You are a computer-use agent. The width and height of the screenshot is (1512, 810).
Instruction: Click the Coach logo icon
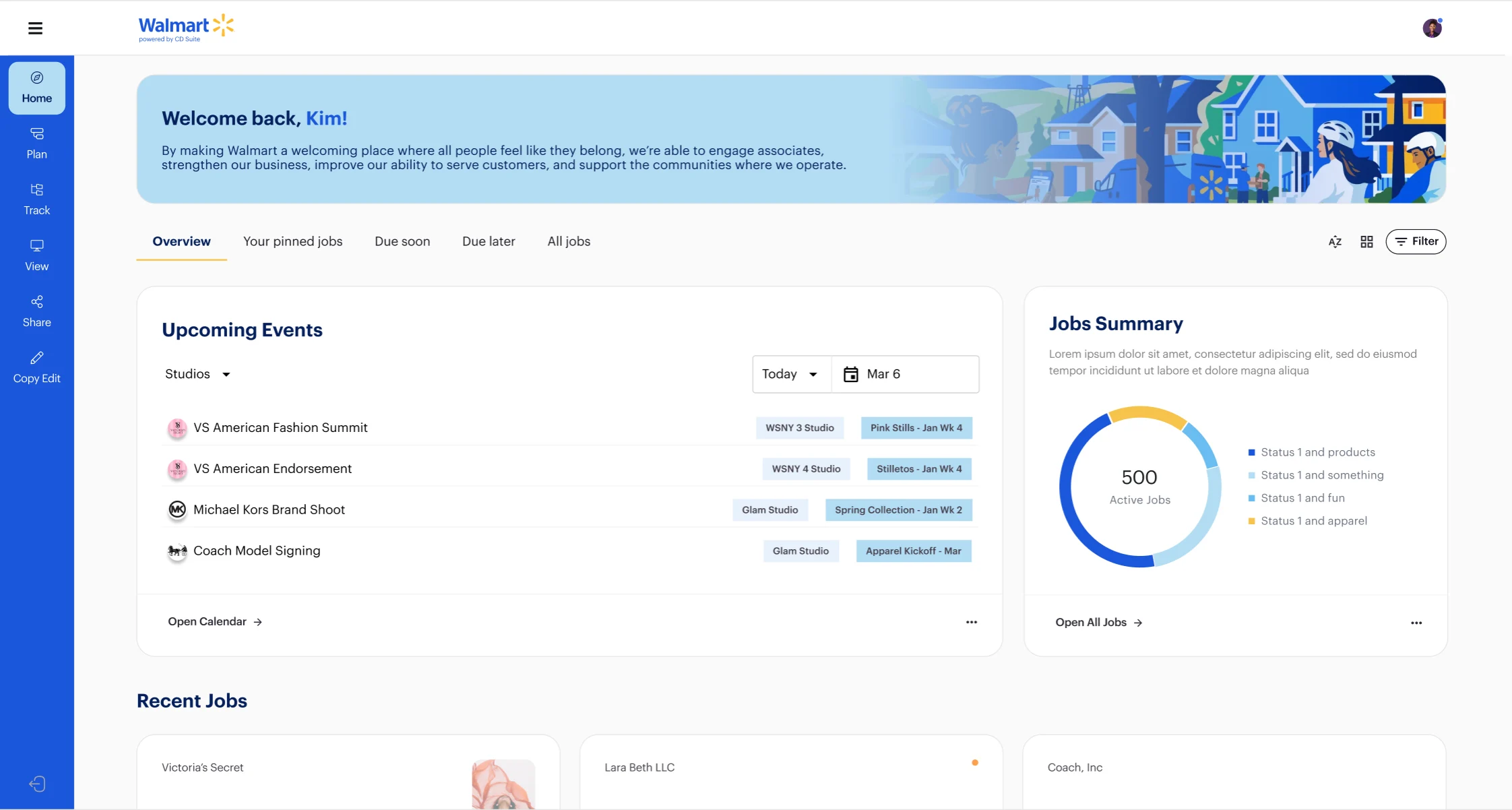[x=177, y=551]
